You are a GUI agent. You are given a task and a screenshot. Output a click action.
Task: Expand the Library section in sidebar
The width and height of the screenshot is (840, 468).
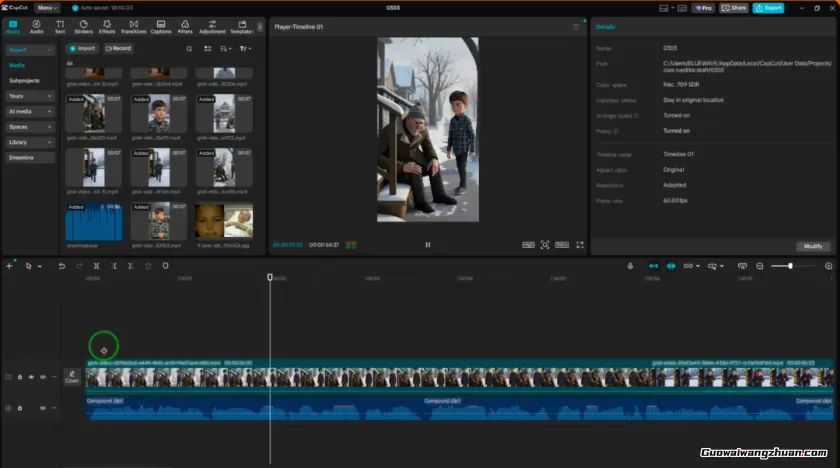(31, 142)
